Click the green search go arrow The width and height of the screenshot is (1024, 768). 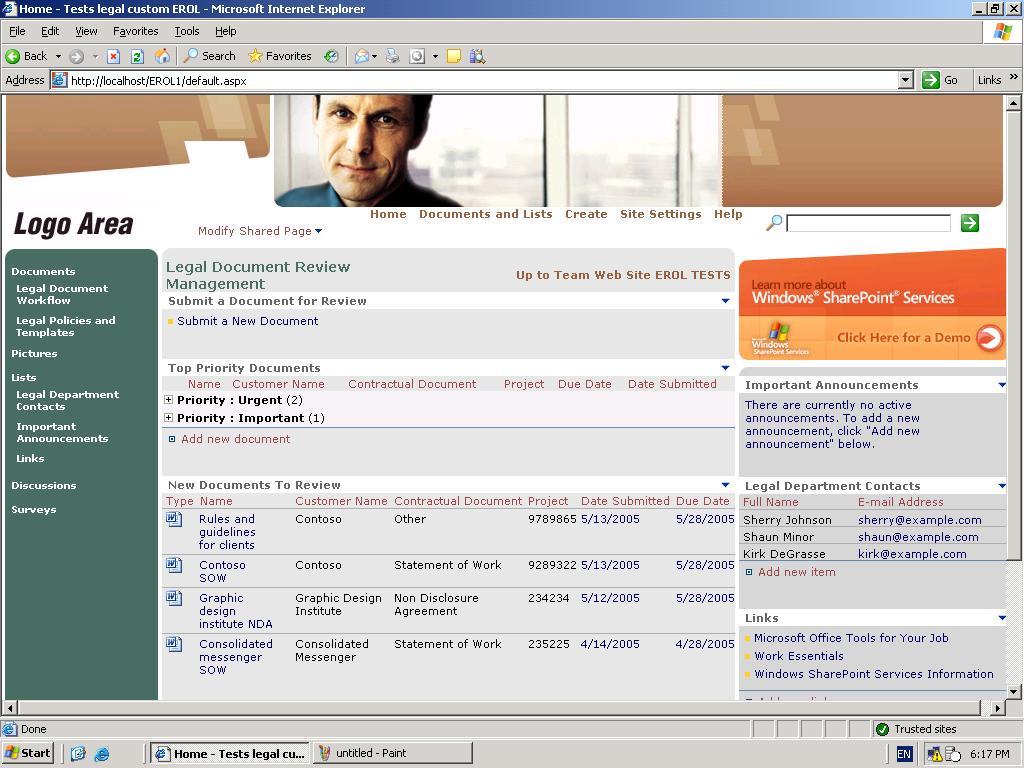pyautogui.click(x=969, y=223)
